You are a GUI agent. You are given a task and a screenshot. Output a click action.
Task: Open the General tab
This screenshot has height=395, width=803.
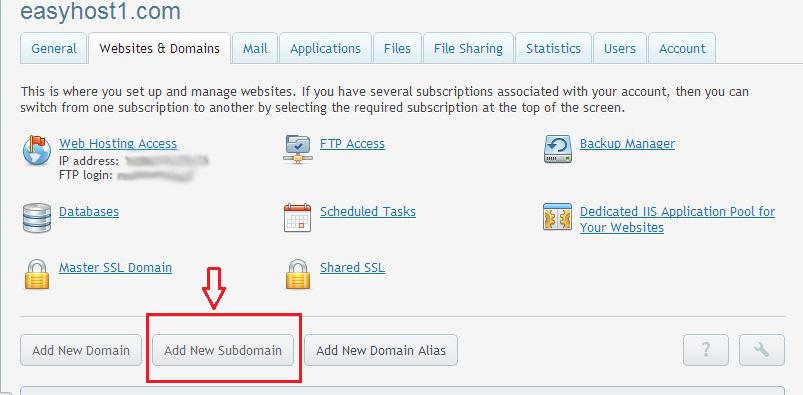53,49
